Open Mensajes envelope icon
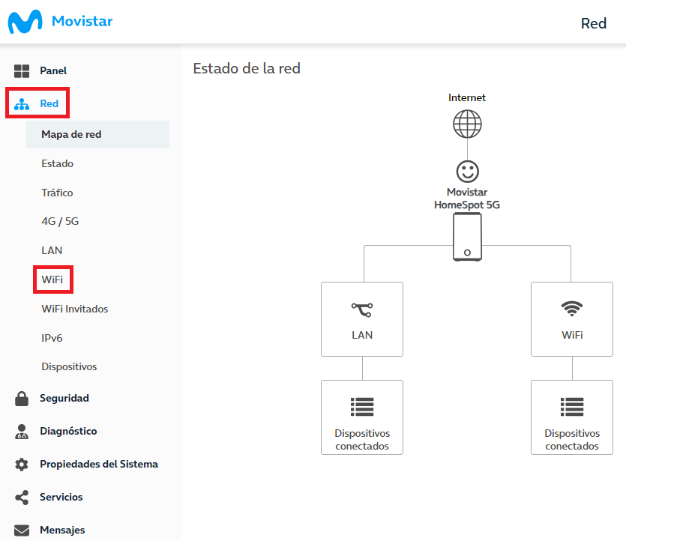Image resolution: width=697 pixels, height=540 pixels. [21, 530]
